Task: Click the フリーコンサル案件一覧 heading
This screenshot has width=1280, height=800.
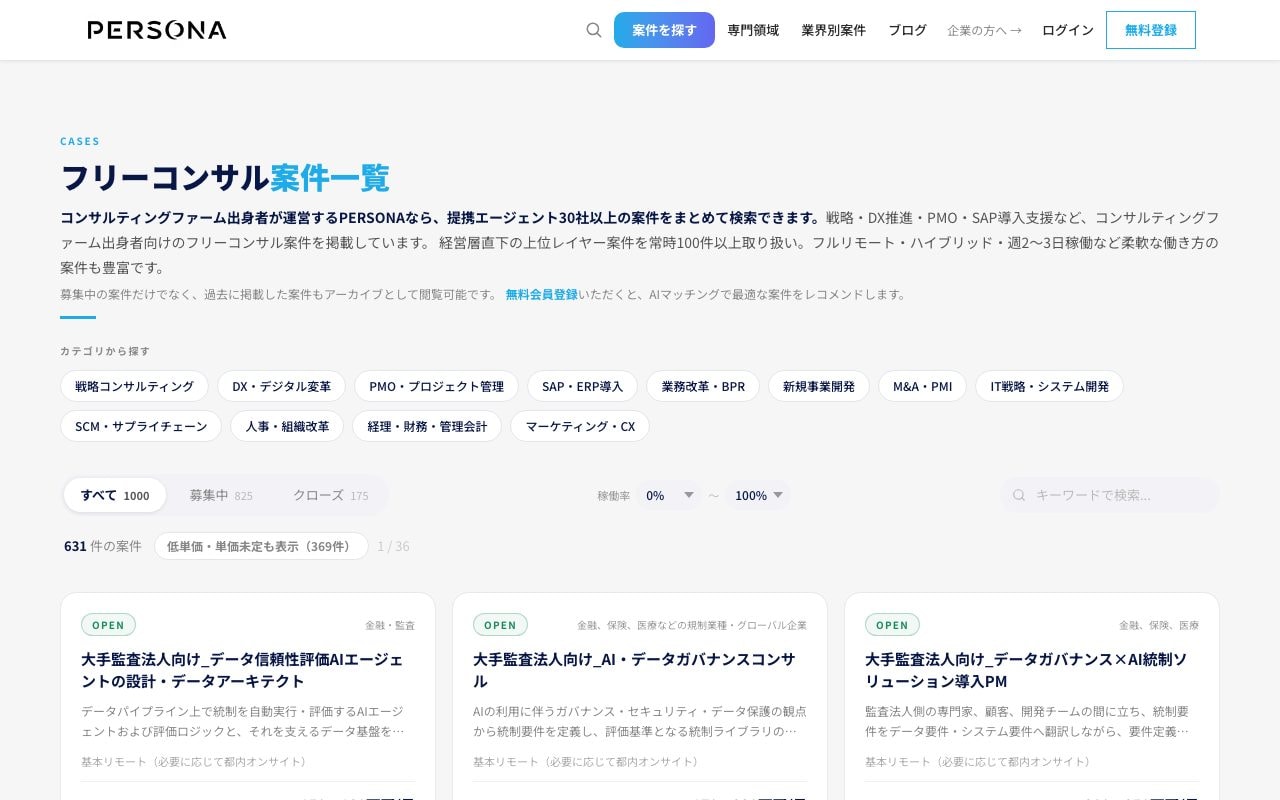Action: (225, 177)
